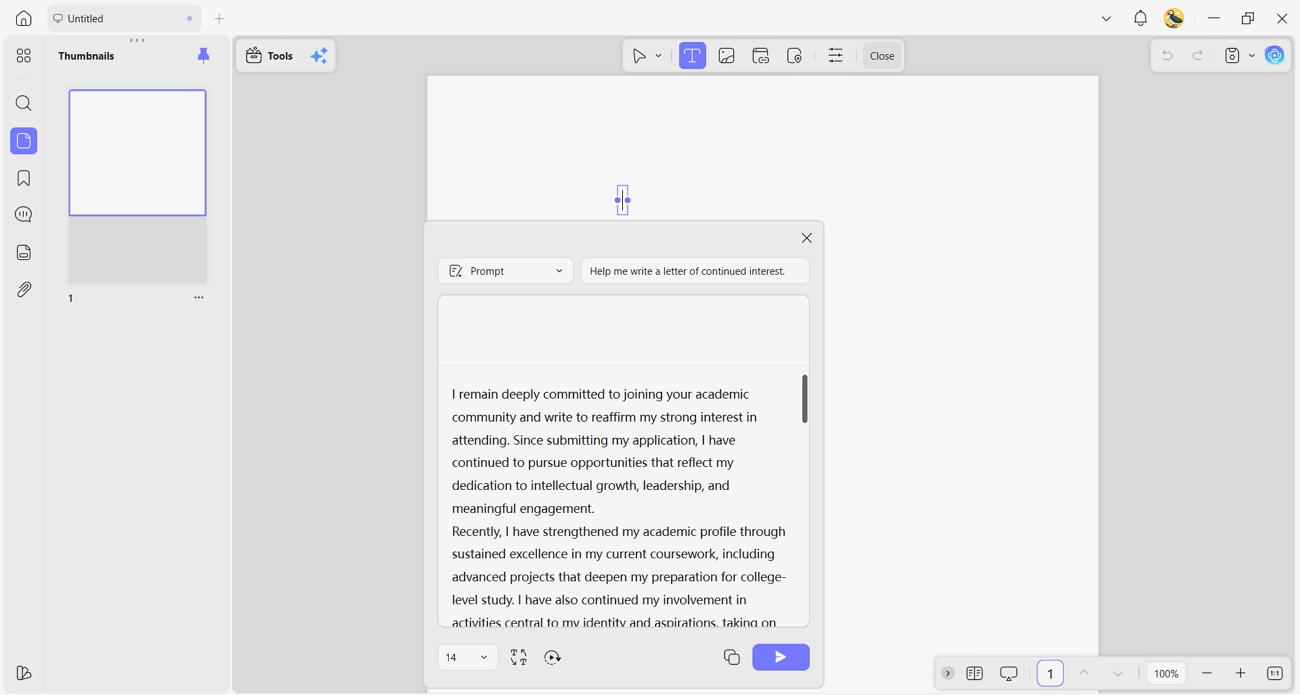The image size is (1300, 695).
Task: Click the regenerate response icon
Action: click(x=553, y=657)
